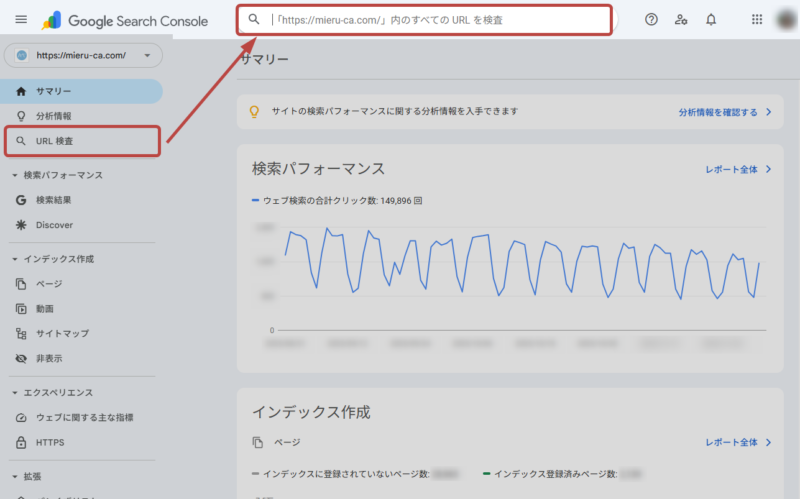Screen dimensions: 800x499
Task: Go to サイトマップ in sidebar
Action: tap(62, 333)
